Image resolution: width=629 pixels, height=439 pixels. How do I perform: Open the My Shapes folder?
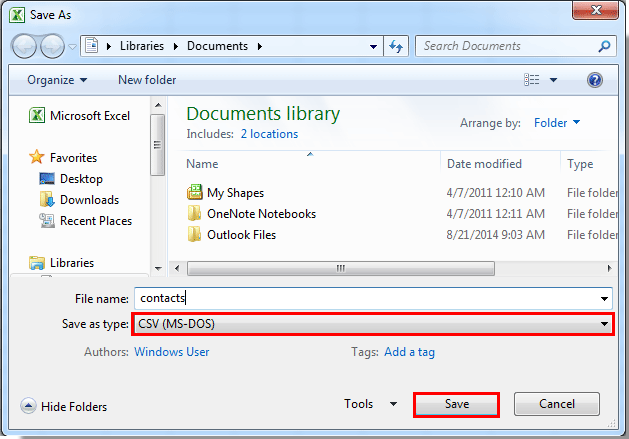[x=235, y=193]
